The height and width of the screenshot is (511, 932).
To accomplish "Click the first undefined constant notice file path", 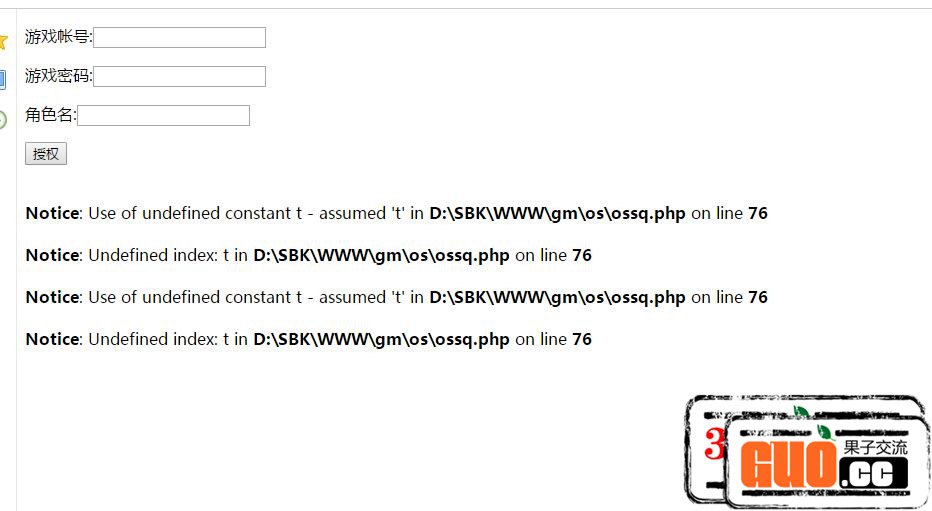I will (x=558, y=213).
